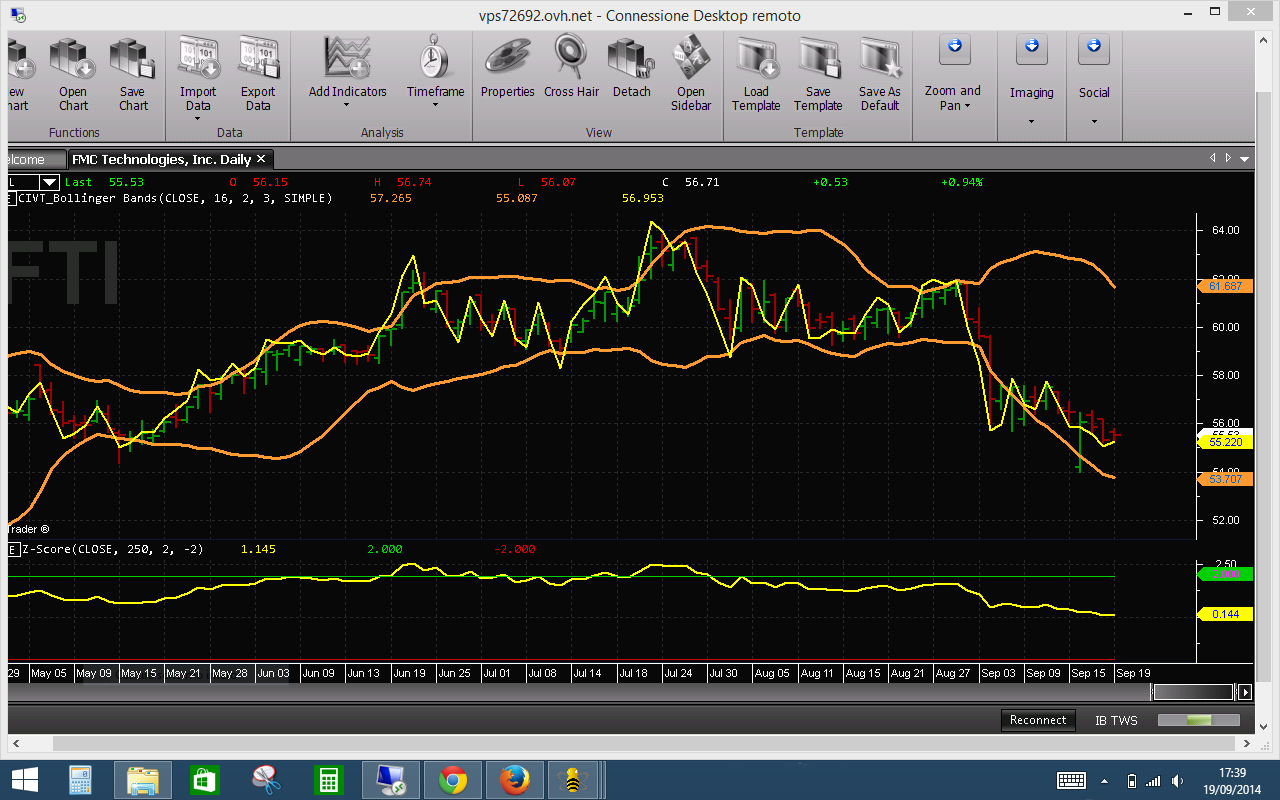1280x800 pixels.
Task: Click the Load Template icon
Action: (756, 75)
